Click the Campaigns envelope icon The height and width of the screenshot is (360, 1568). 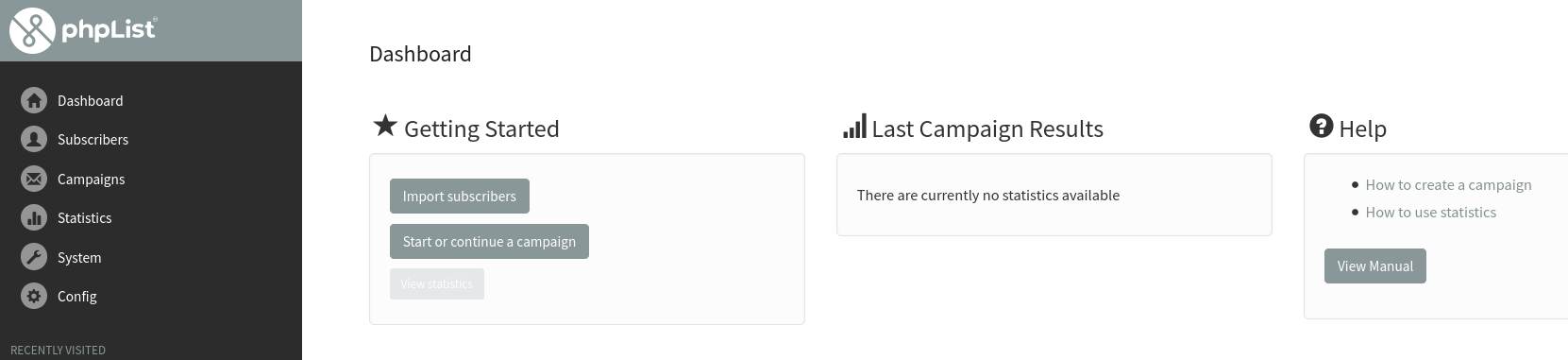point(34,179)
